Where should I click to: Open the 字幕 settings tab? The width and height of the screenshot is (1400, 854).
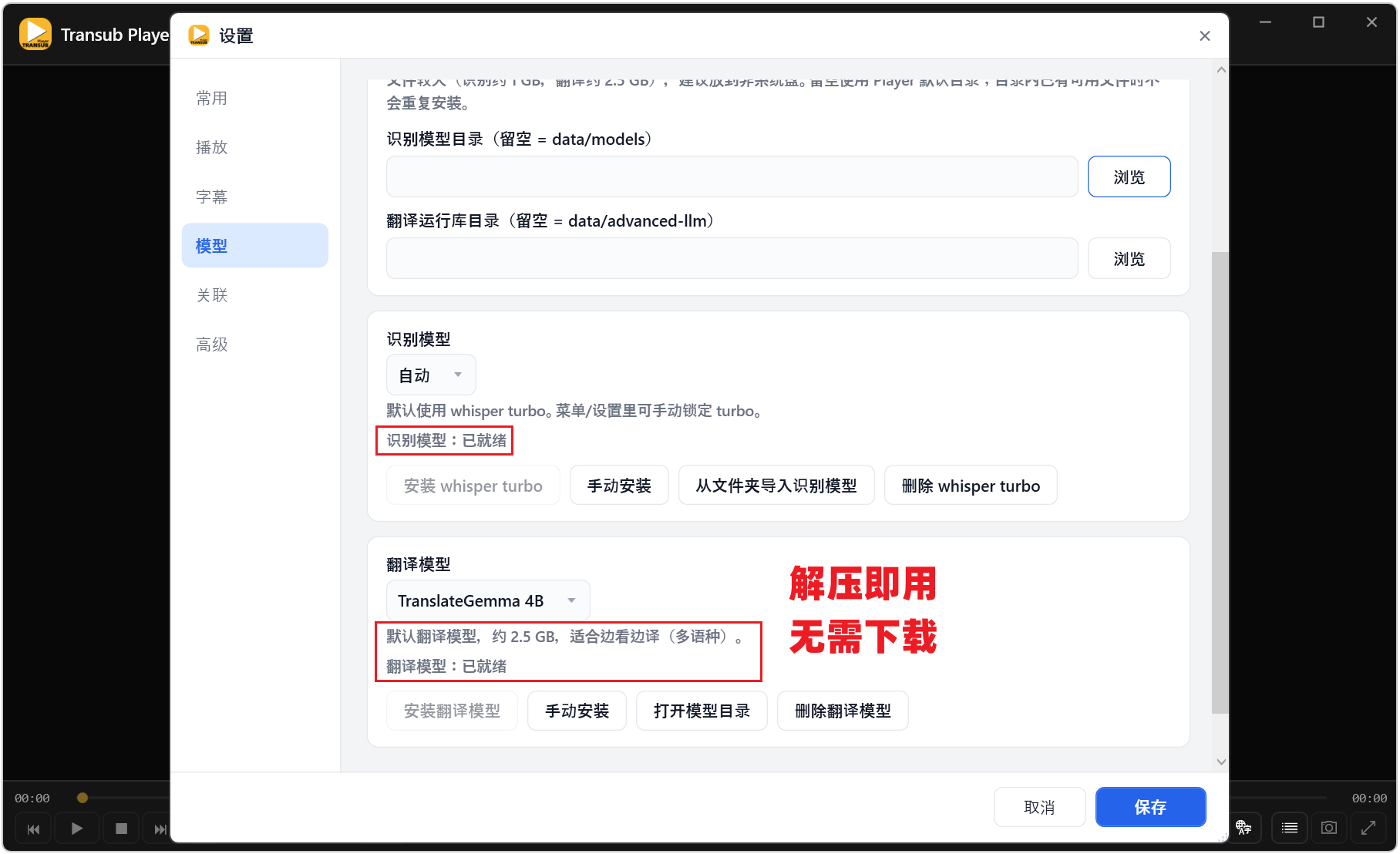[x=255, y=197]
